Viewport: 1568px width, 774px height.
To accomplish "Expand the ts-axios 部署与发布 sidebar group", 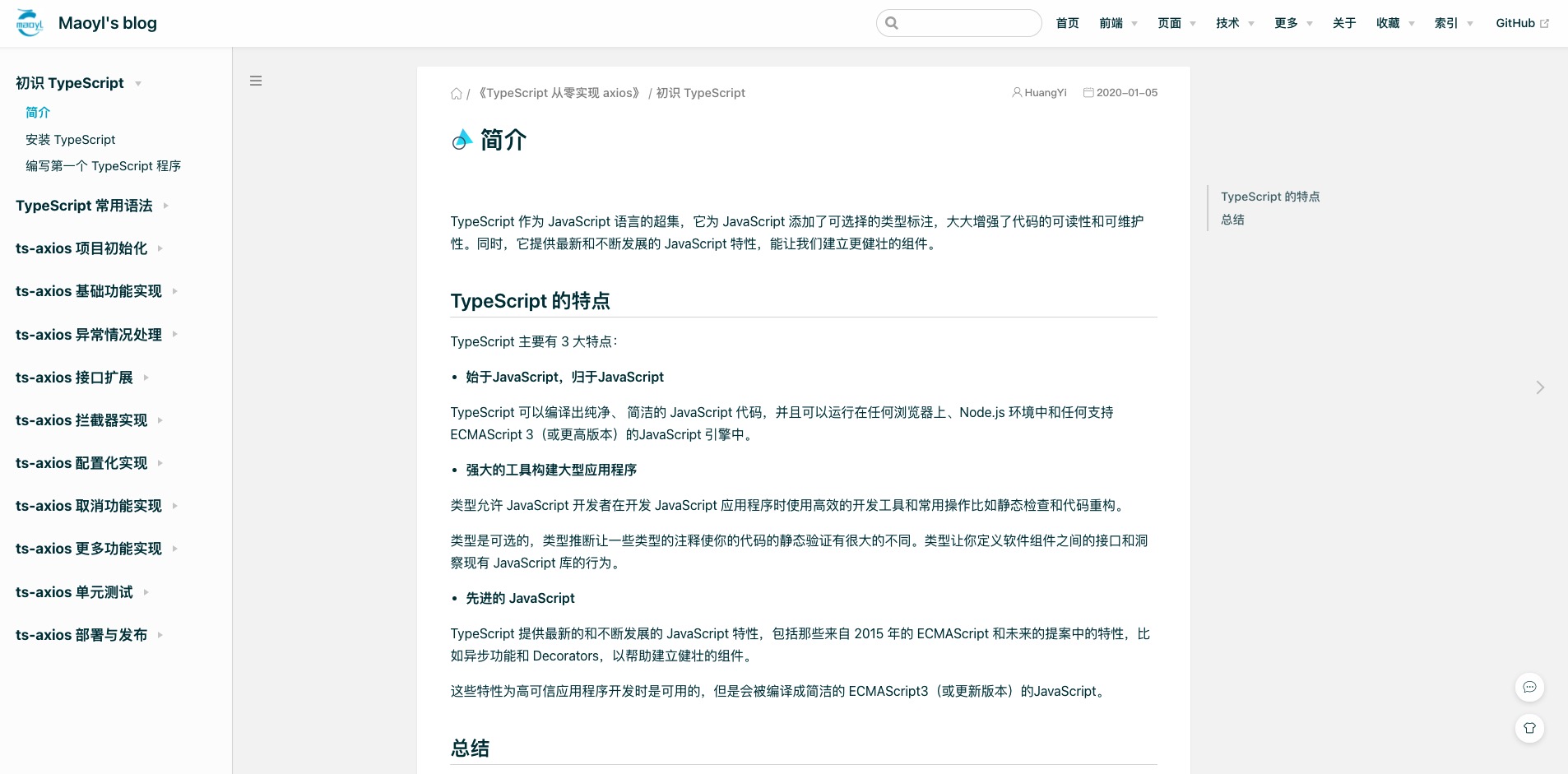I will coord(89,635).
